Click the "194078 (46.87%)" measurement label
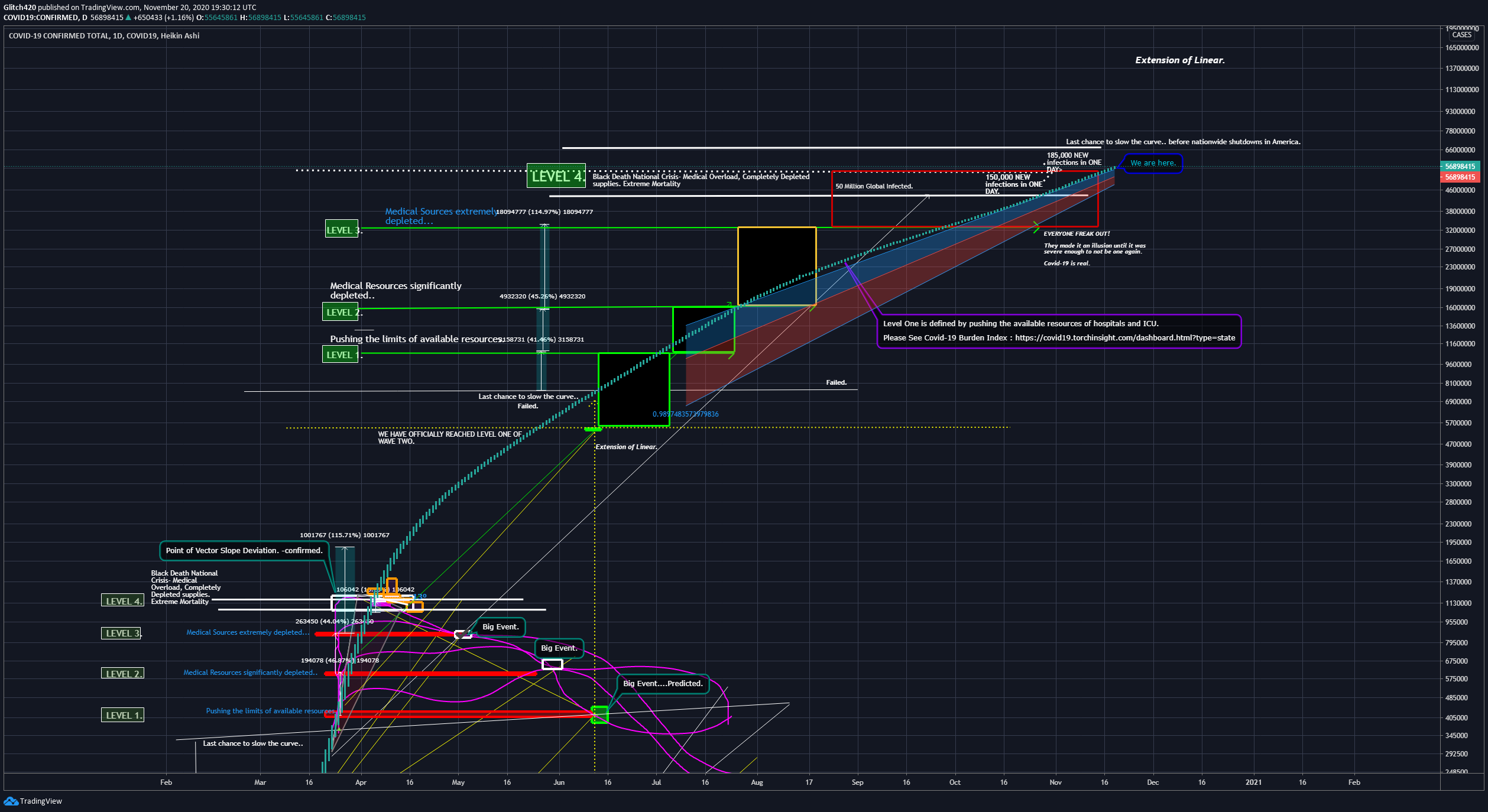 [340, 660]
